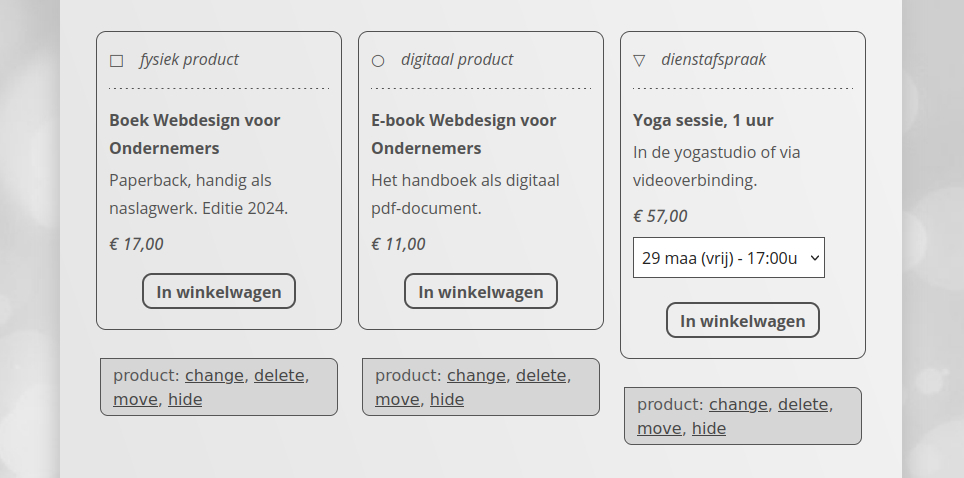Hide the Yoga sessie product
964x478 pixels.
[x=709, y=429]
